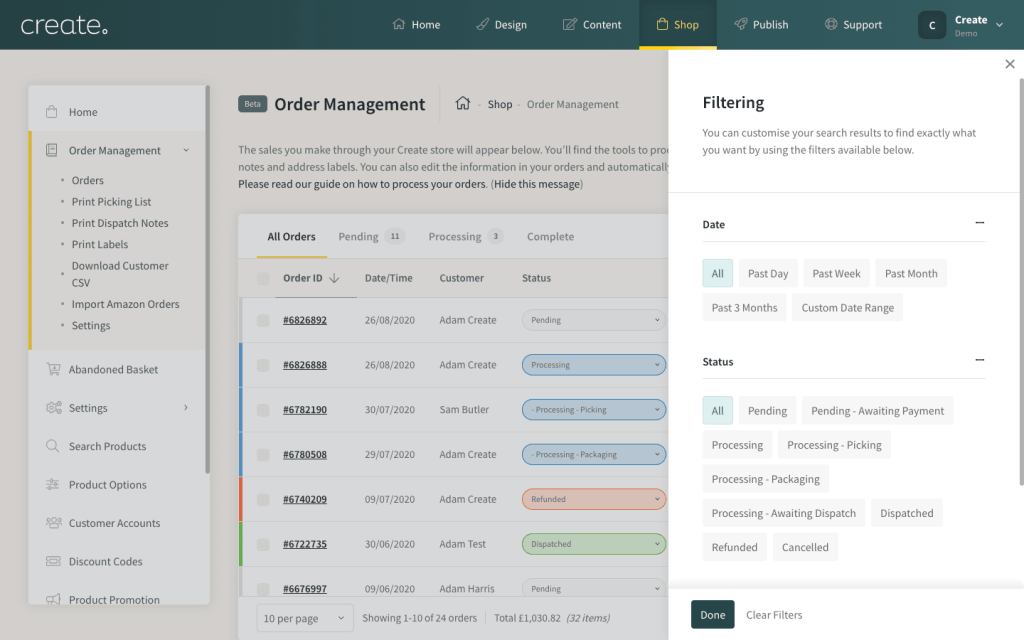
Task: Click the sort arrow next to Order ID
Action: coord(334,278)
